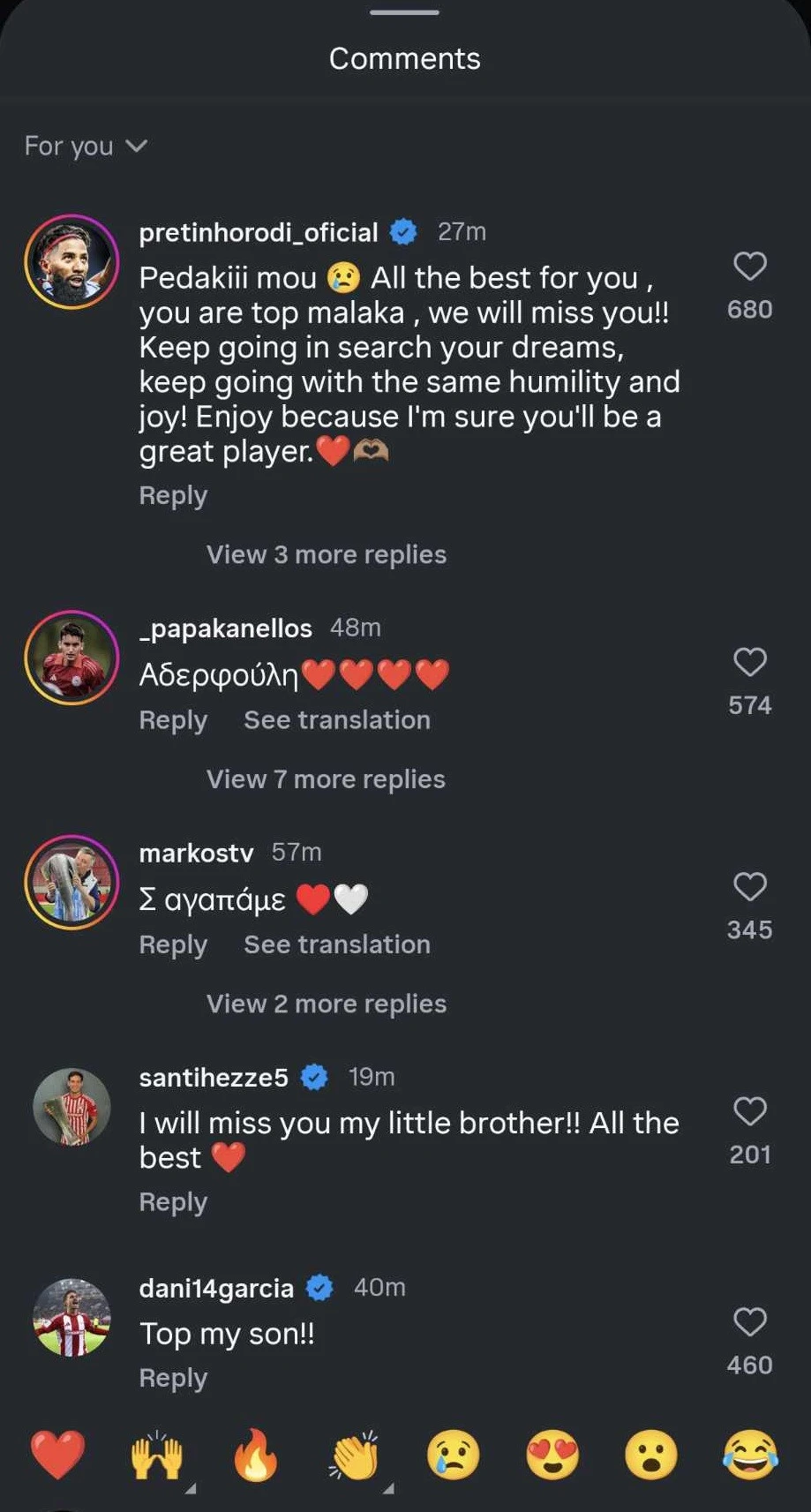Tap the fire quick reaction emoji
811x1512 pixels.
coord(256,1455)
